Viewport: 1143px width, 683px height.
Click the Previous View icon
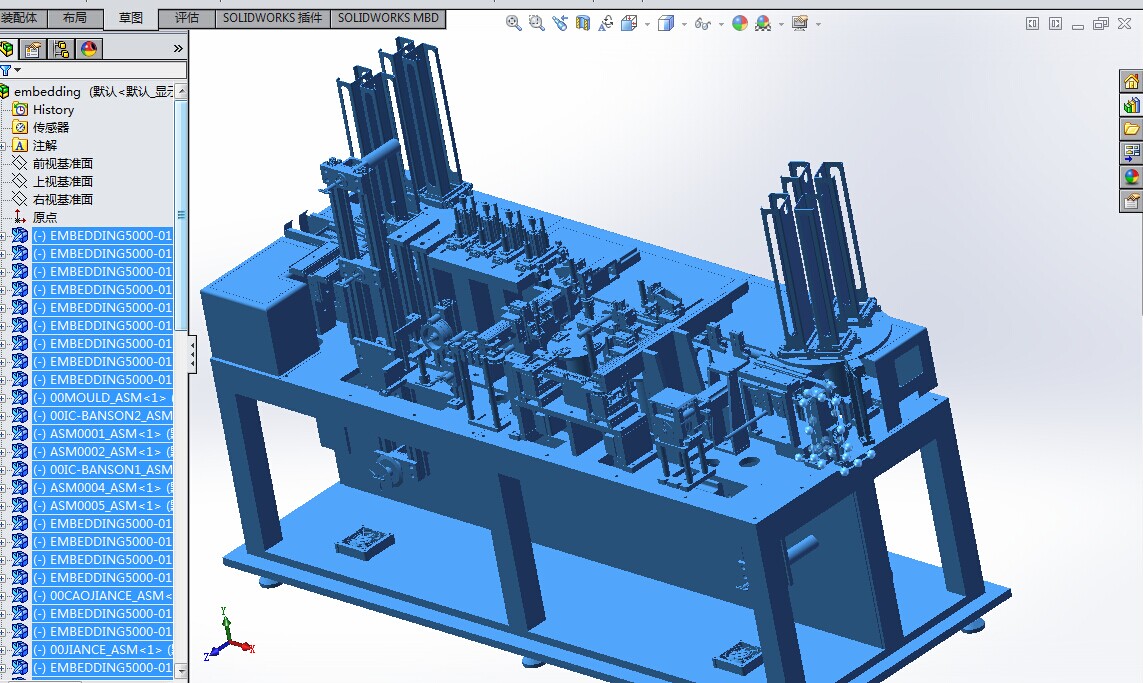coord(559,23)
